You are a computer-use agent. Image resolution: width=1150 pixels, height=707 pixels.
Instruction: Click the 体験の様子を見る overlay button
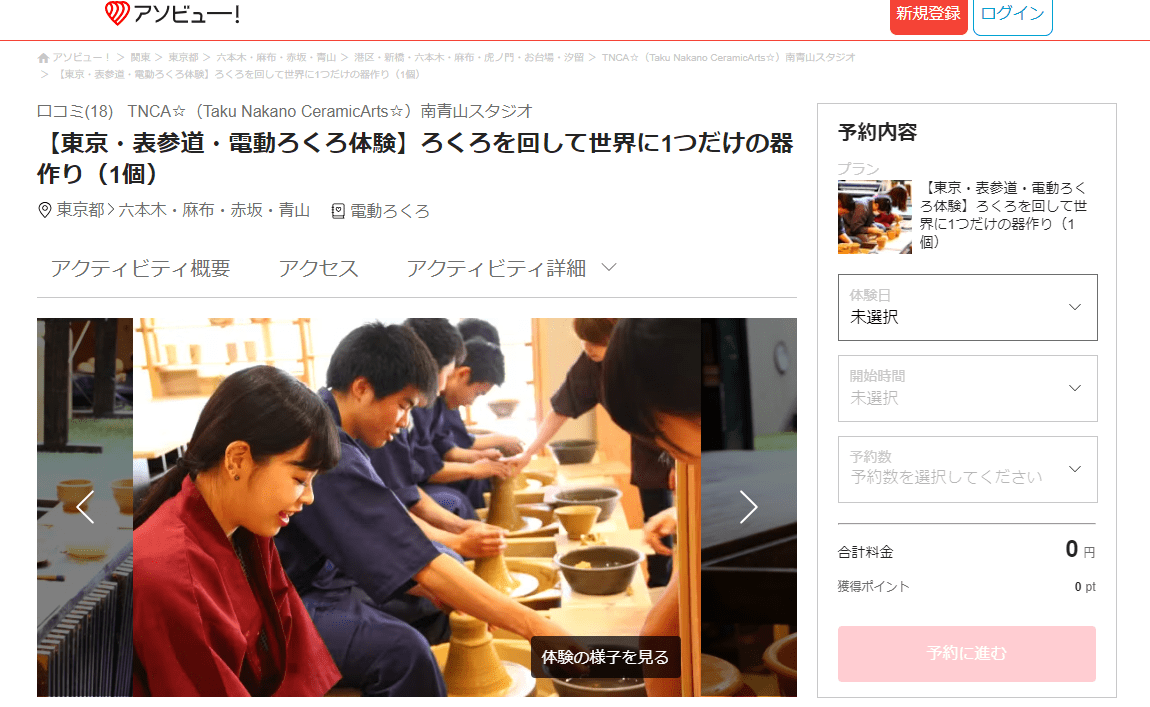coord(605,657)
